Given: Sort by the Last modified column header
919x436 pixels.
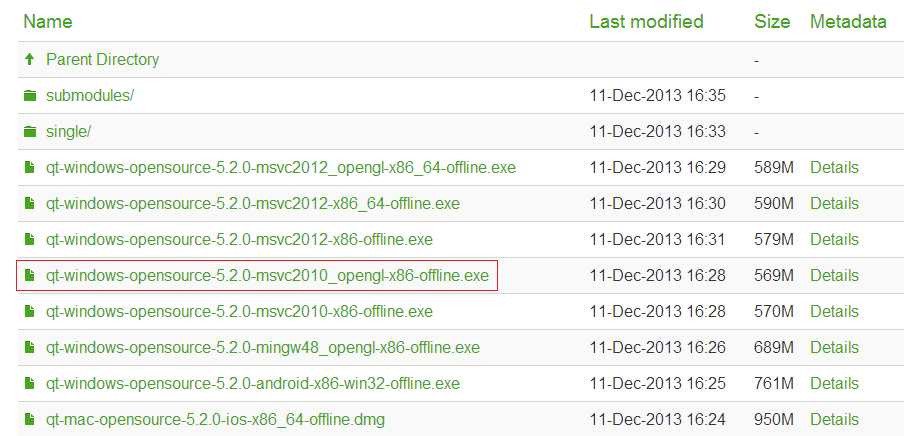Looking at the screenshot, I should coord(646,22).
